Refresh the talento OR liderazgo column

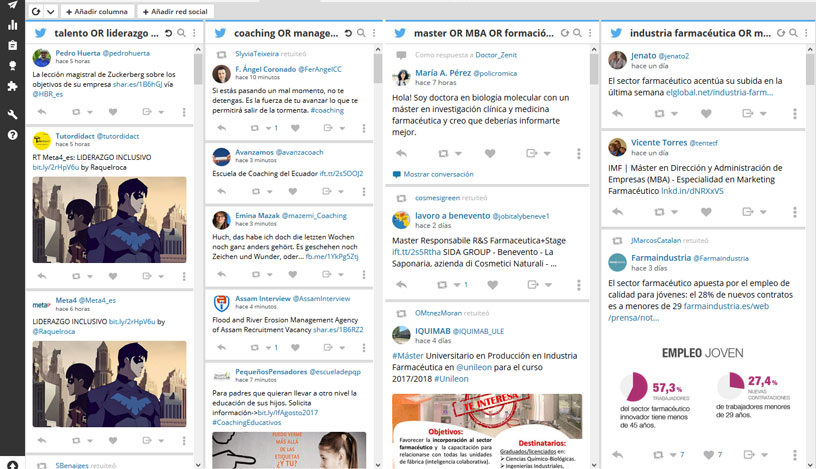click(169, 33)
